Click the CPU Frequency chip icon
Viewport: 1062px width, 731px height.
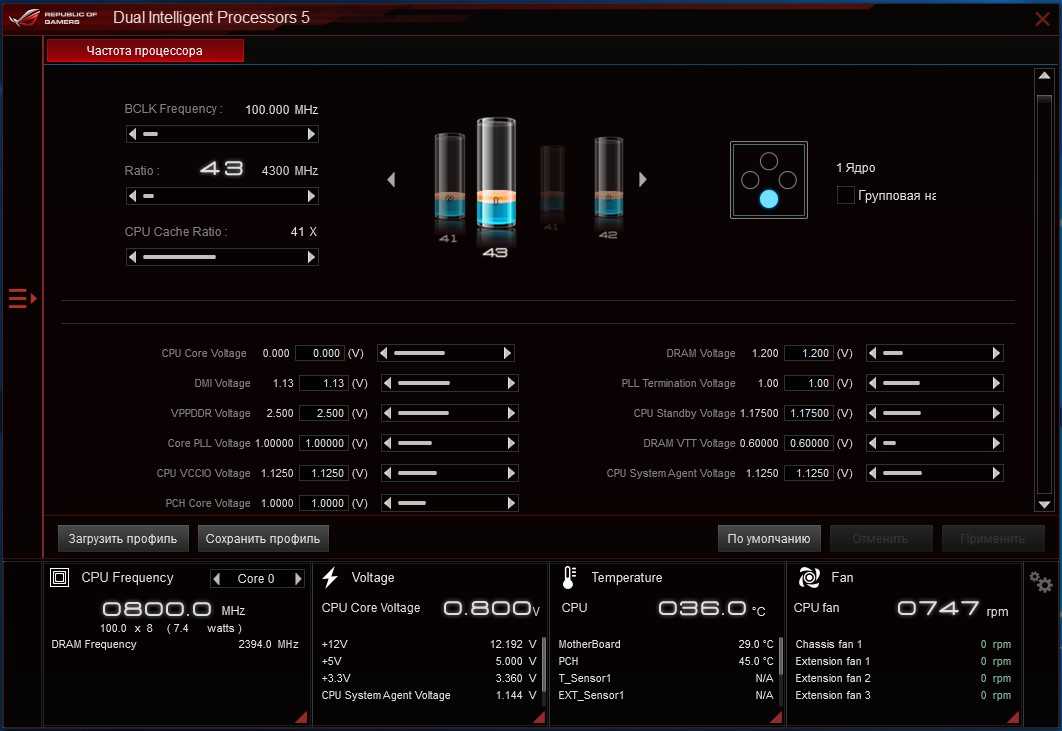point(60,577)
